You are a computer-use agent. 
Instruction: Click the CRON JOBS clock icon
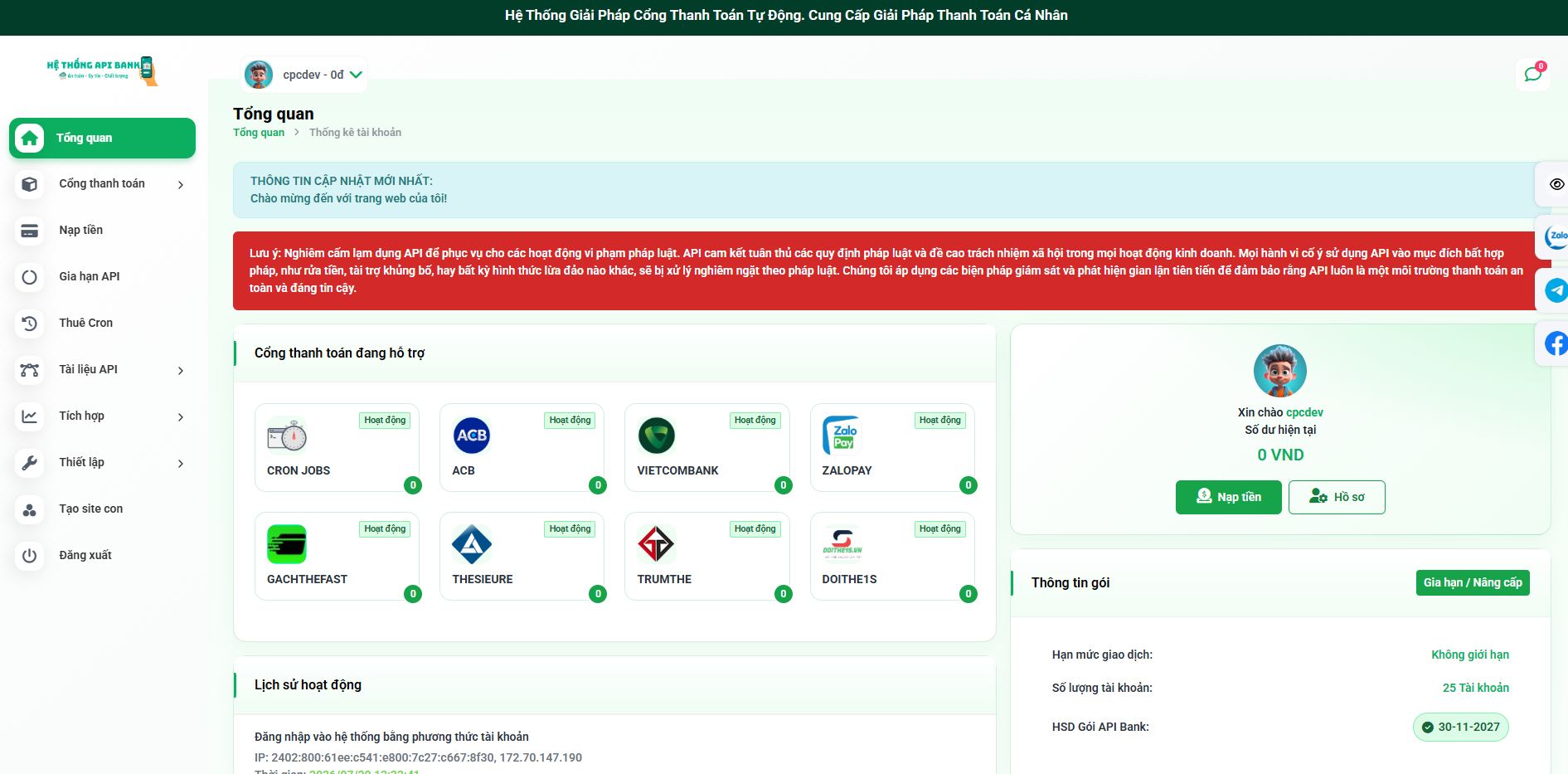coord(287,436)
